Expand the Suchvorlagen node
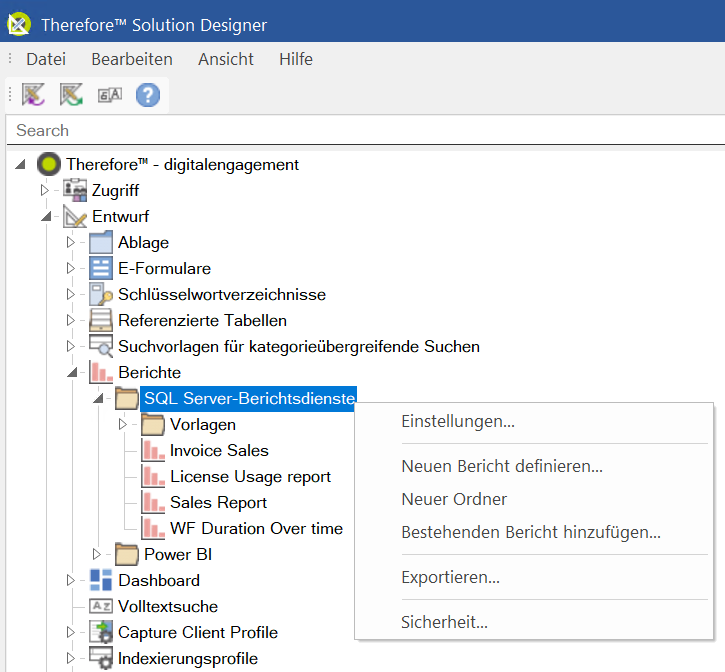The image size is (725, 672). (x=70, y=346)
